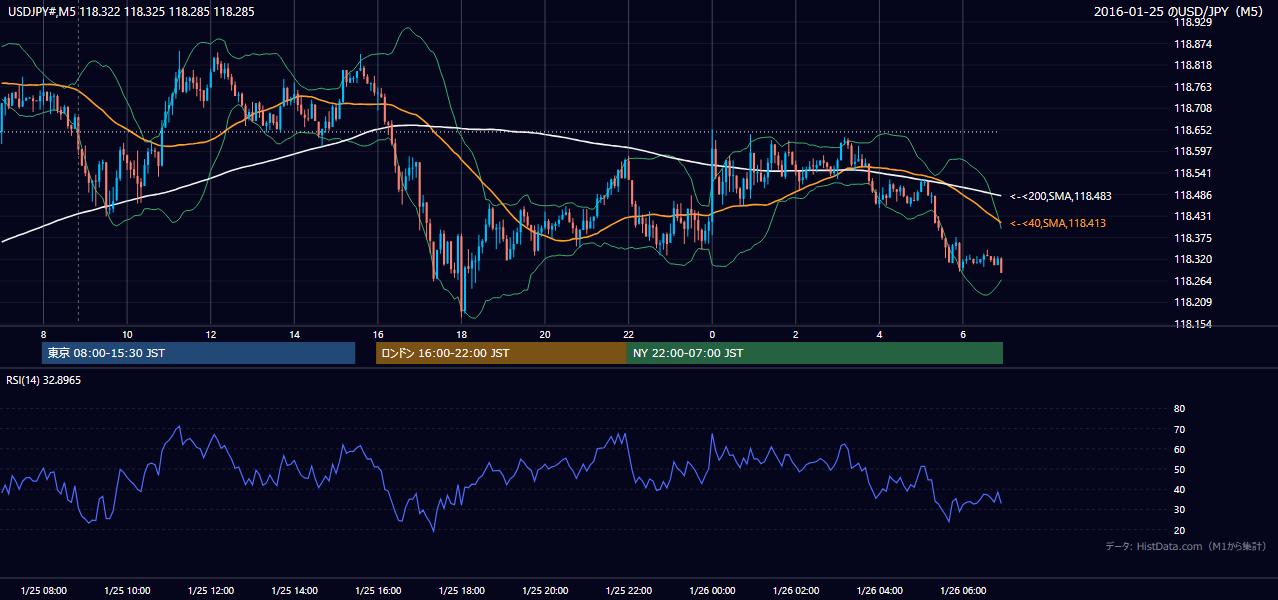The image size is (1278, 600).
Task: Click price axis label 118.652
Action: point(1192,130)
